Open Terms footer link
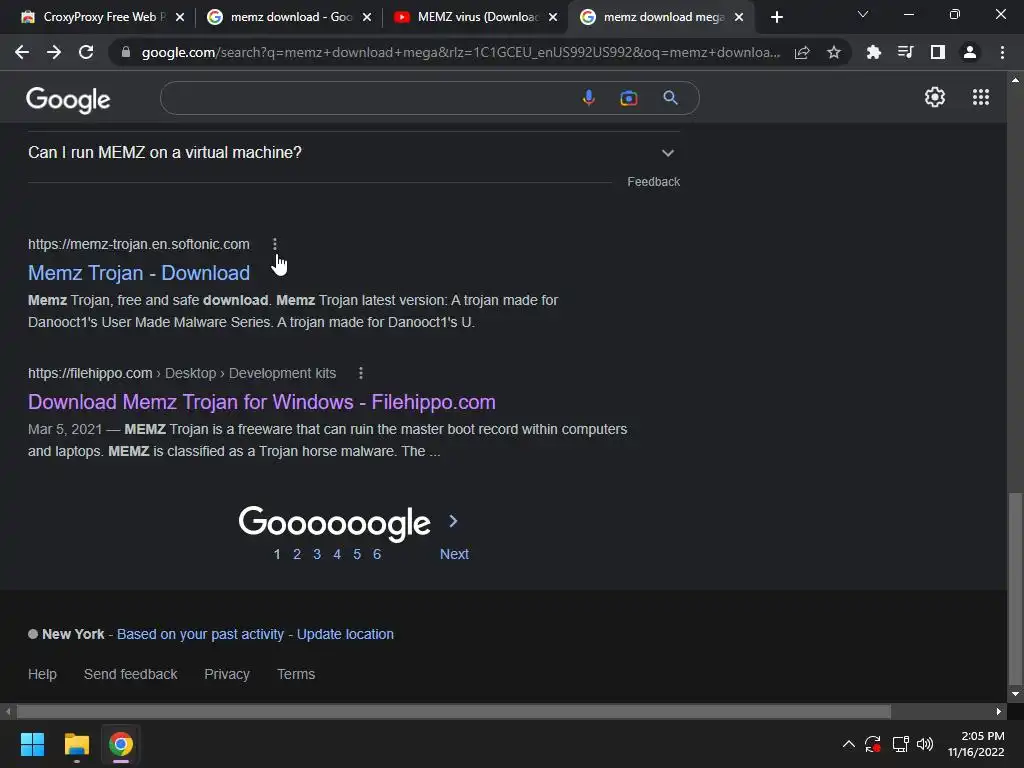Viewport: 1024px width, 768px height. tap(296, 674)
